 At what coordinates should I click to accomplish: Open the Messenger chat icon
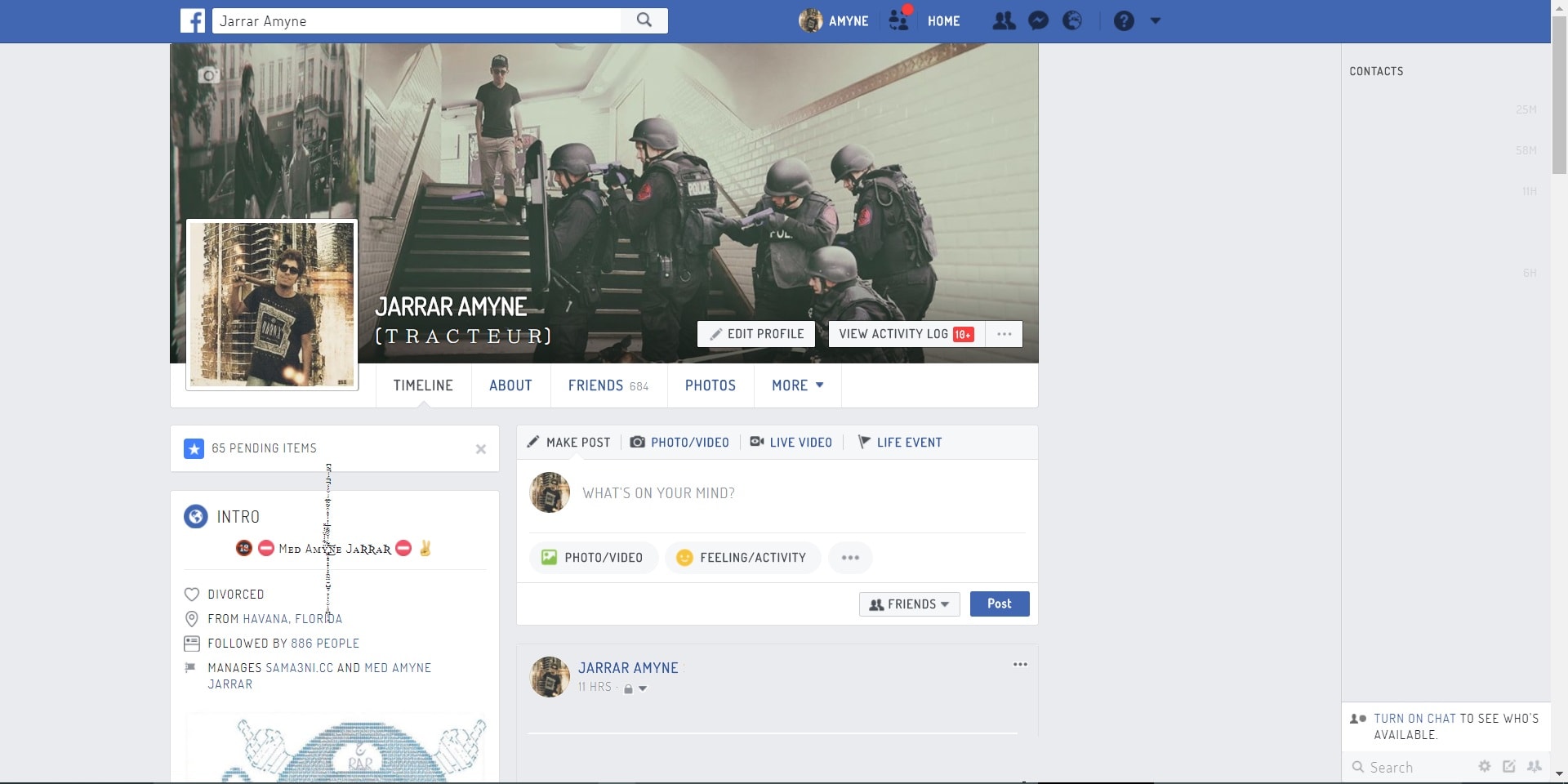[1038, 20]
